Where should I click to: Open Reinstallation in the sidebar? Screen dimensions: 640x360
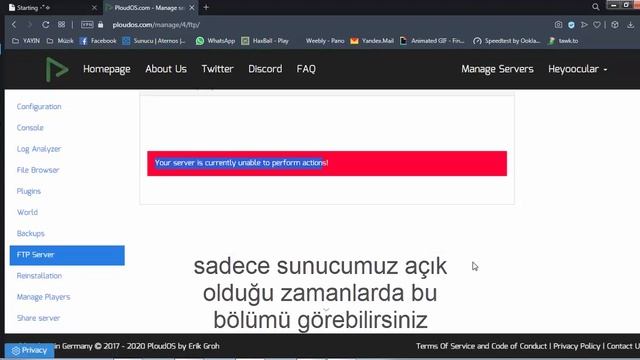39,276
